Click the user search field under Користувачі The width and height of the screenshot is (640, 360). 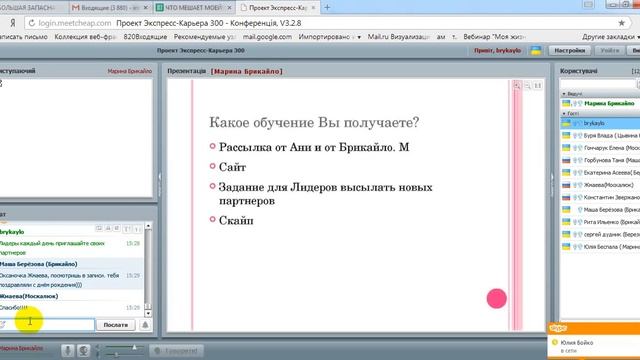[x=598, y=84]
